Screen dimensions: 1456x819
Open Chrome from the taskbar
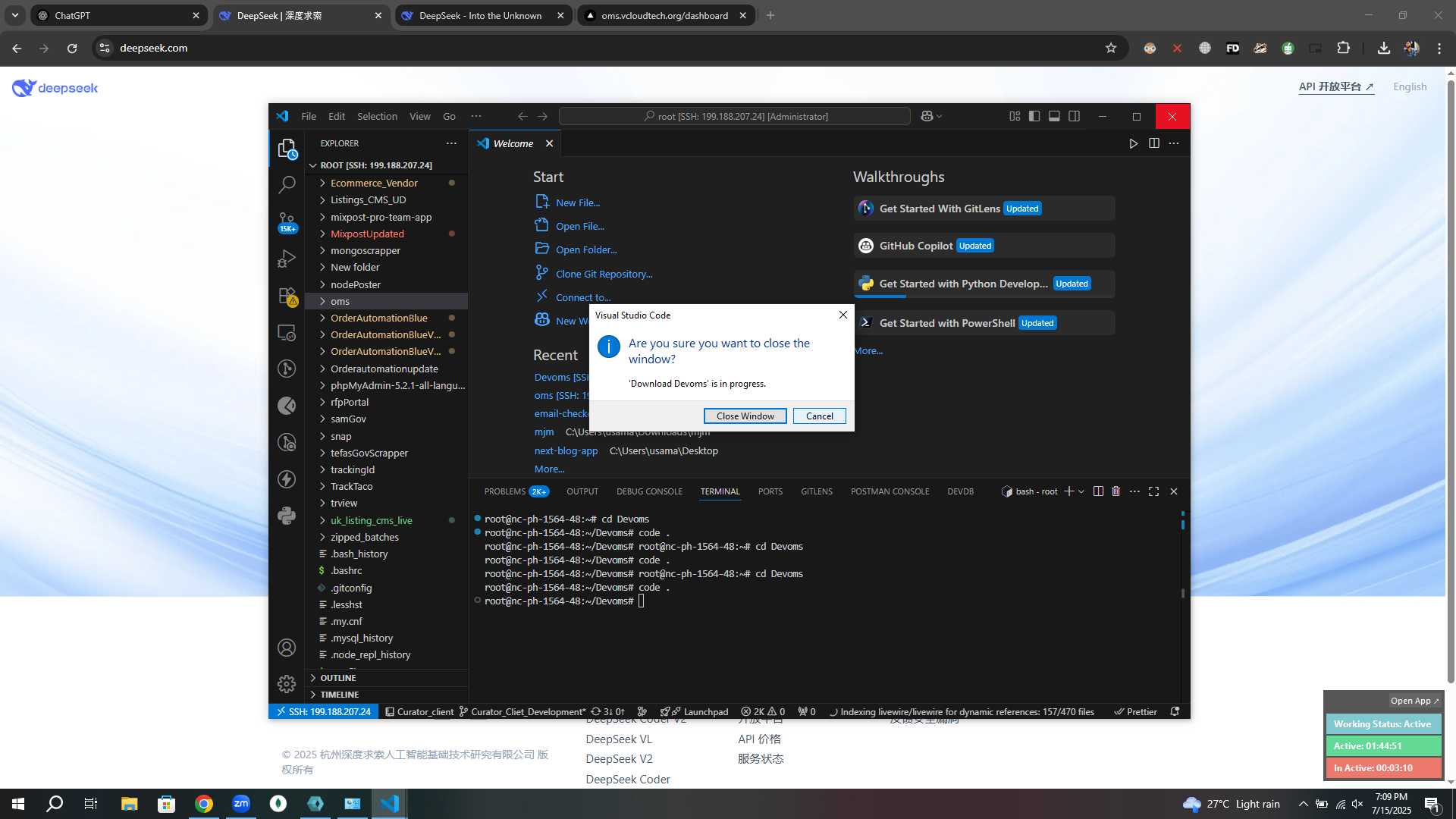(204, 804)
